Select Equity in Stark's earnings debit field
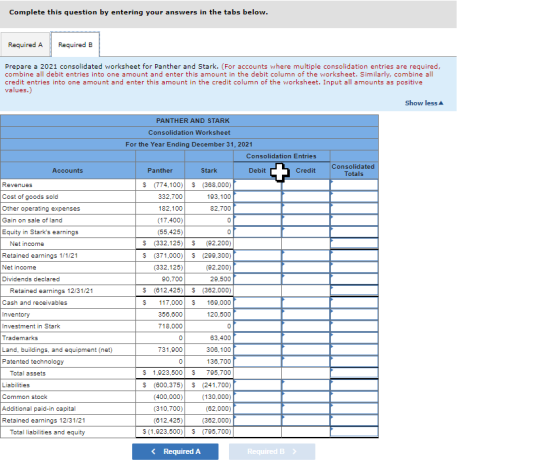 [x=258, y=232]
